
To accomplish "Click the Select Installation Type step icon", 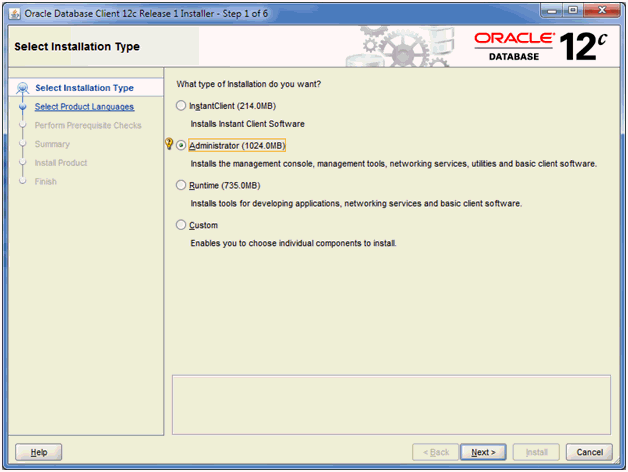I will 22,88.
